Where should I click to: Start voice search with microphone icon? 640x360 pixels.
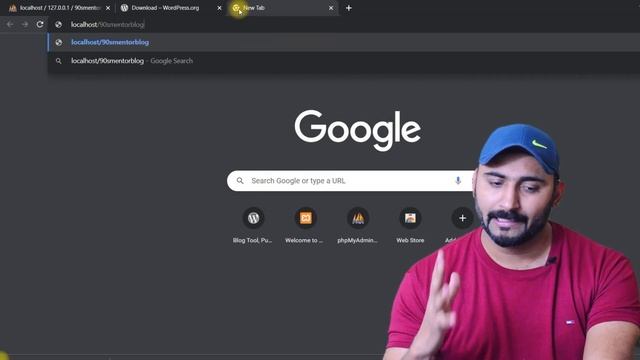(x=458, y=180)
